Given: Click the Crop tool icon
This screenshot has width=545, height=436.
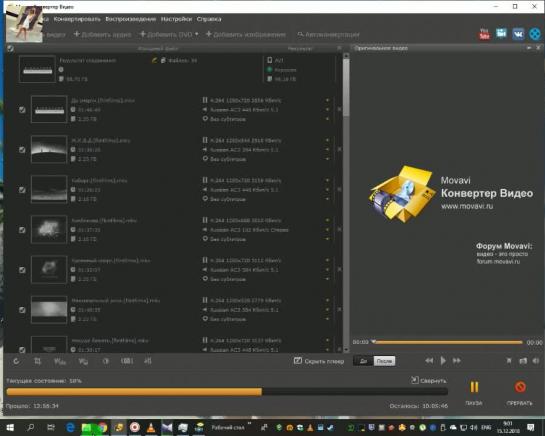Looking at the screenshot, I should pyautogui.click(x=38, y=361).
